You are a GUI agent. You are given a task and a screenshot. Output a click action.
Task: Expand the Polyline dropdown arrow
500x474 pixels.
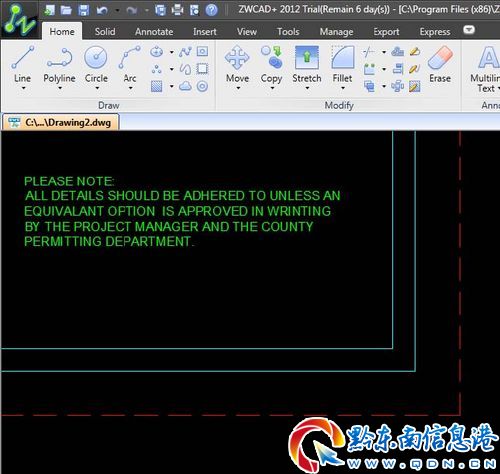[x=60, y=88]
